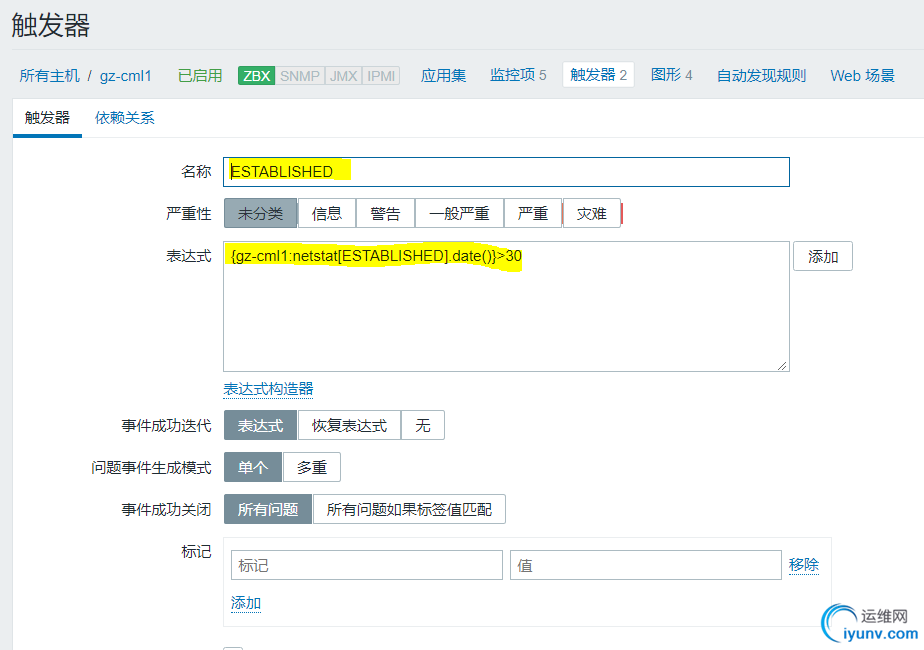Click 添加 button beside expression box
Viewport: 924px width, 650px height.
tap(823, 256)
